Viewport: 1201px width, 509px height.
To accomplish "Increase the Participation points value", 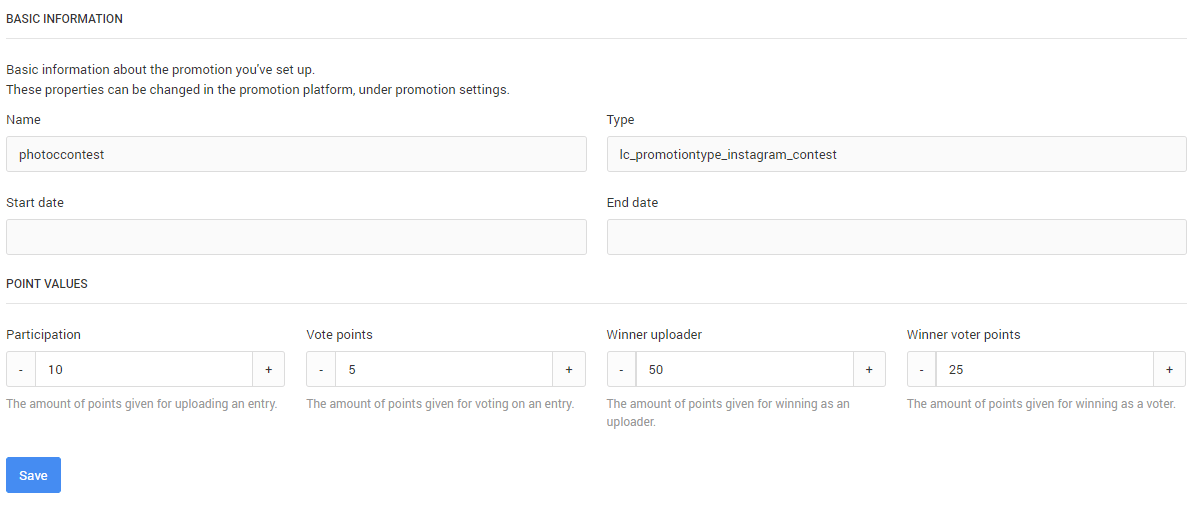I will point(268,369).
